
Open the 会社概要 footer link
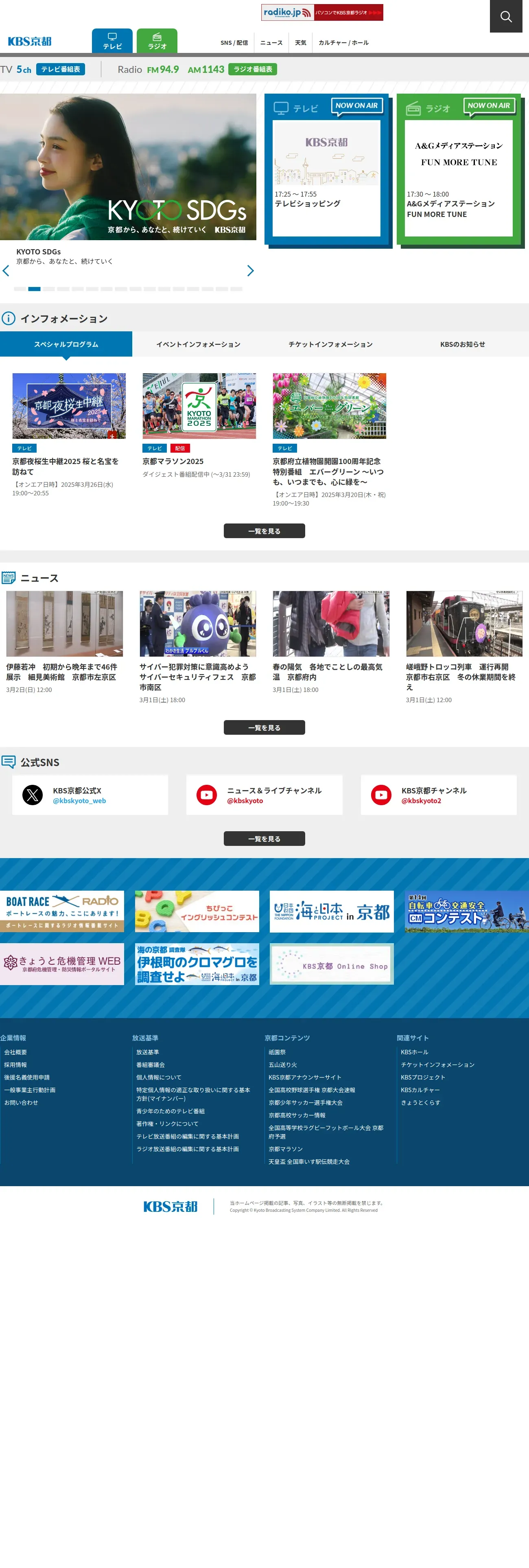pyautogui.click(x=16, y=1052)
